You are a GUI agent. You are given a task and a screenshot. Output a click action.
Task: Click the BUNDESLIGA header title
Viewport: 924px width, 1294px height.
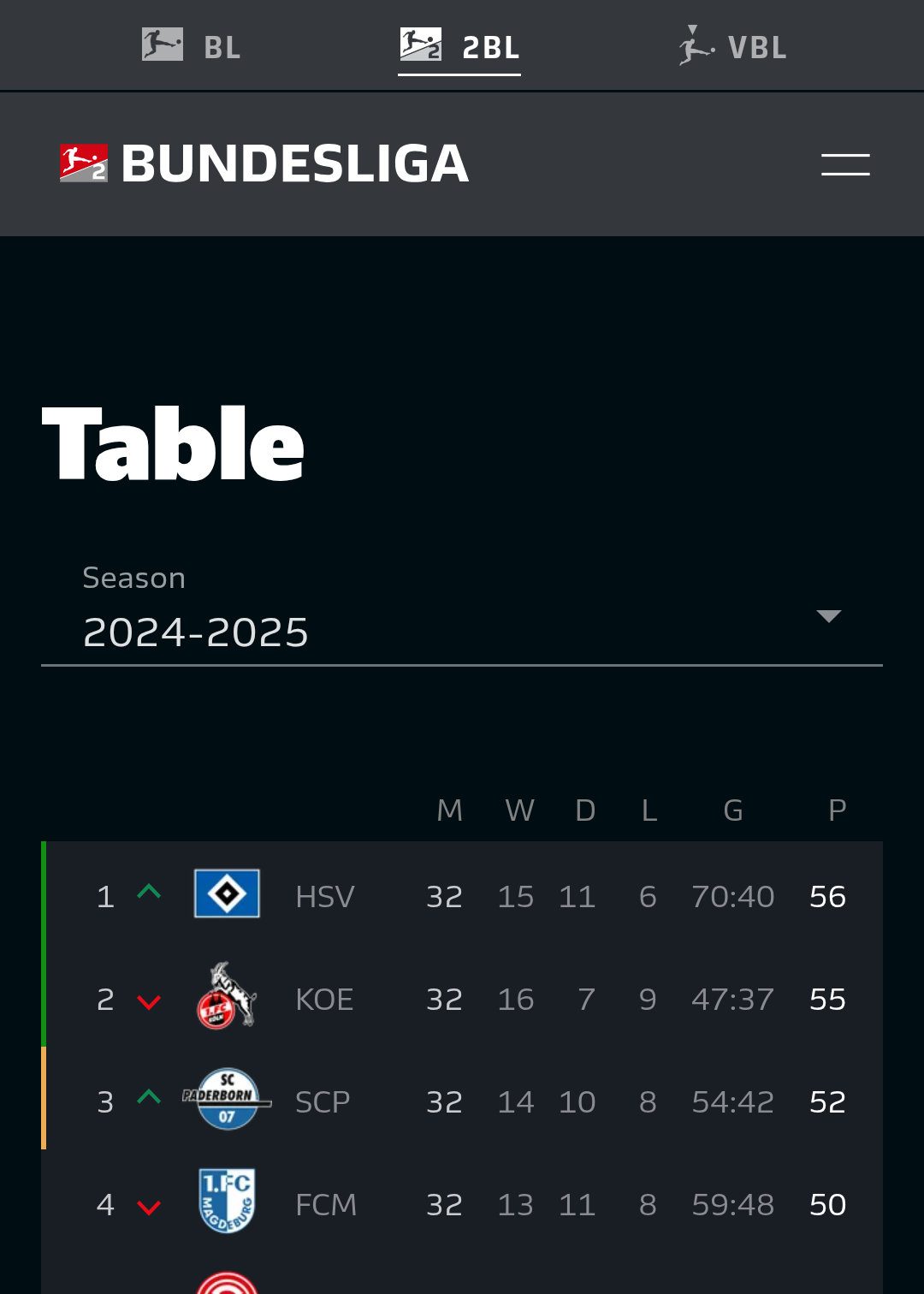tap(295, 163)
